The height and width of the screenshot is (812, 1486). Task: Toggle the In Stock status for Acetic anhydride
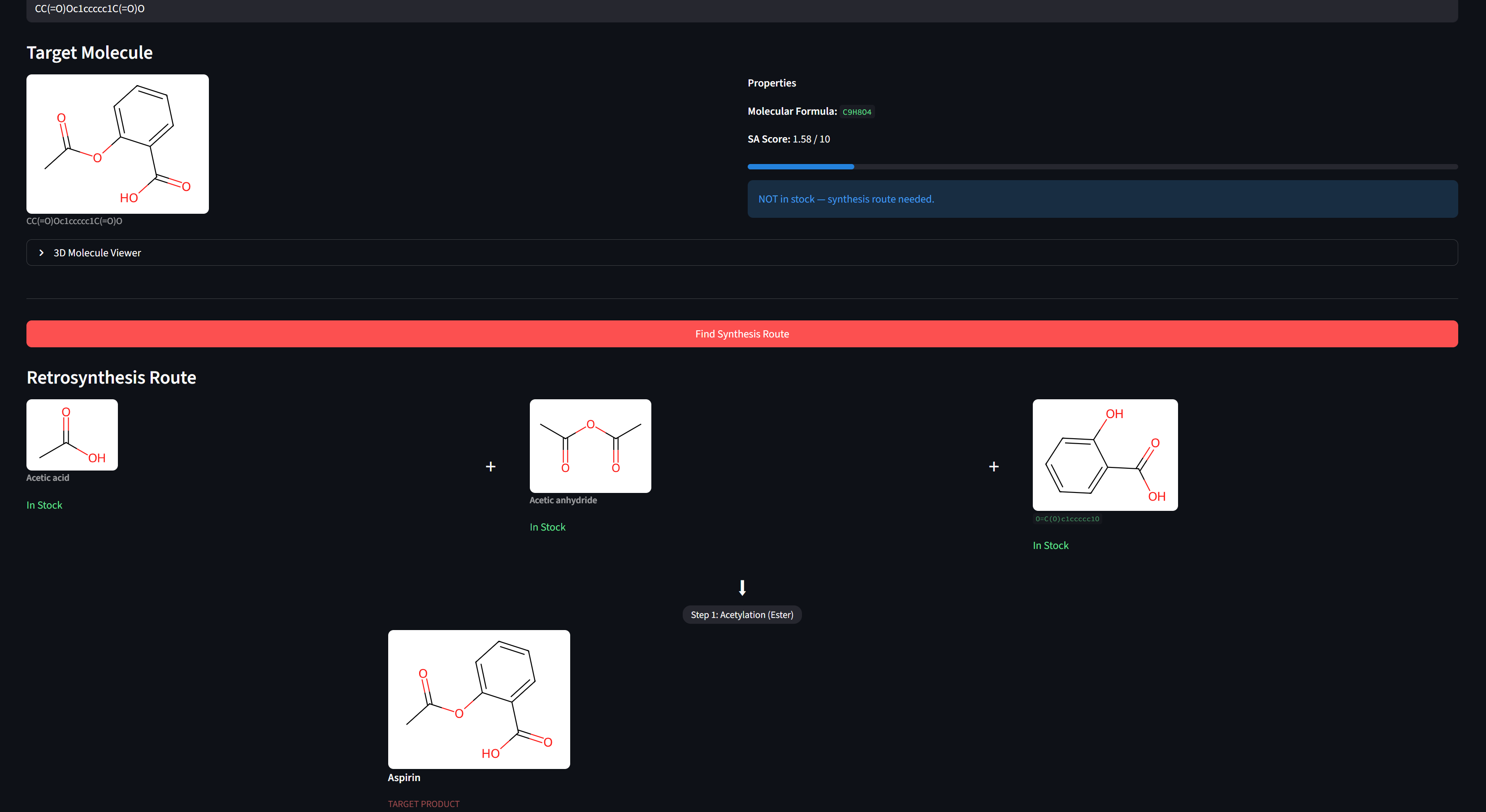pyautogui.click(x=547, y=527)
